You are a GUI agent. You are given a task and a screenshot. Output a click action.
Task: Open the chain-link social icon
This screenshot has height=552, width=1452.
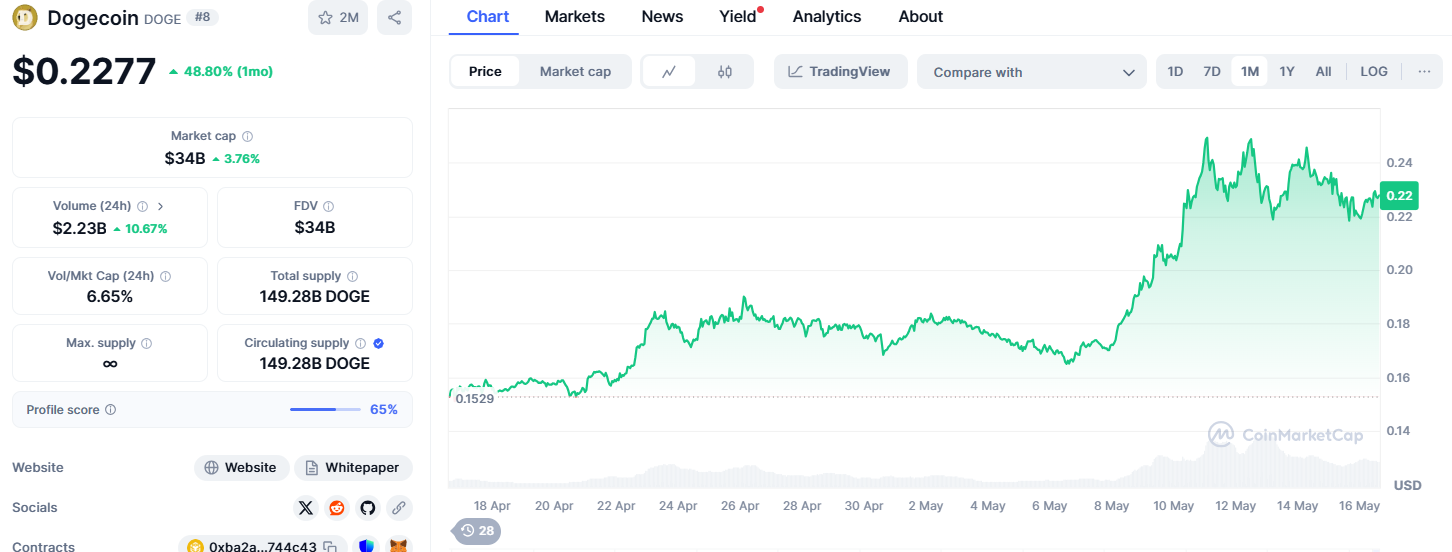coord(399,508)
